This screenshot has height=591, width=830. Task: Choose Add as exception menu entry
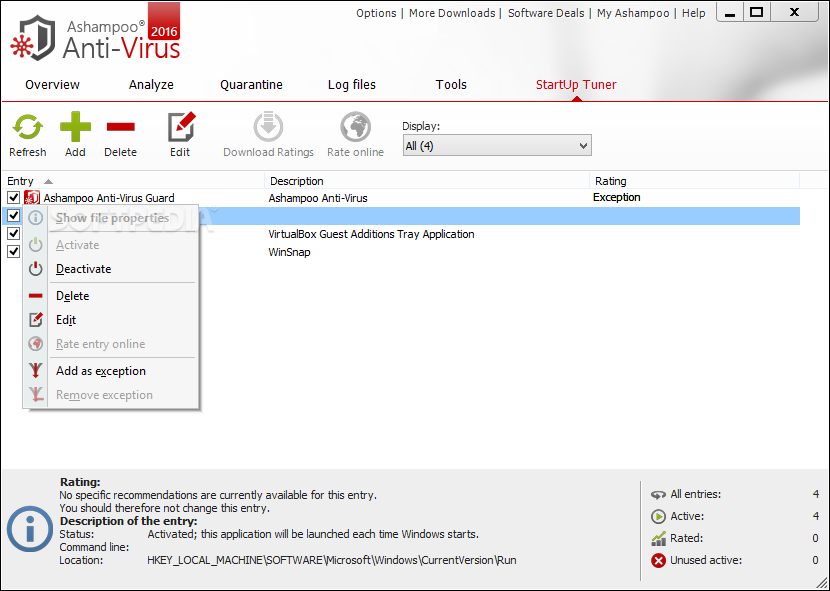111,371
